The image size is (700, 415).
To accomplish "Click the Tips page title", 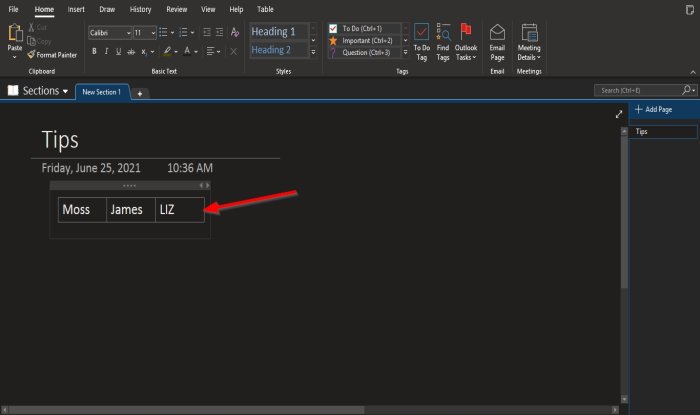I will point(60,140).
